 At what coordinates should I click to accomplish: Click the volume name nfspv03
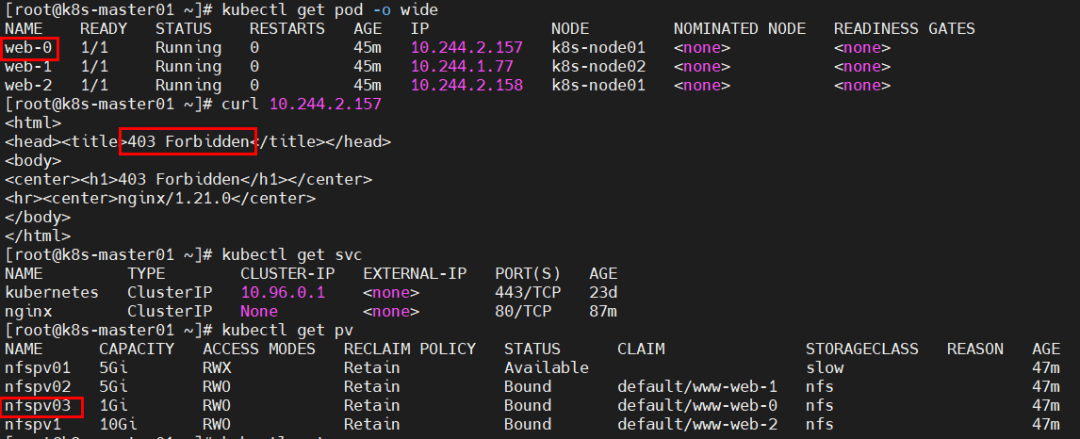[37, 405]
